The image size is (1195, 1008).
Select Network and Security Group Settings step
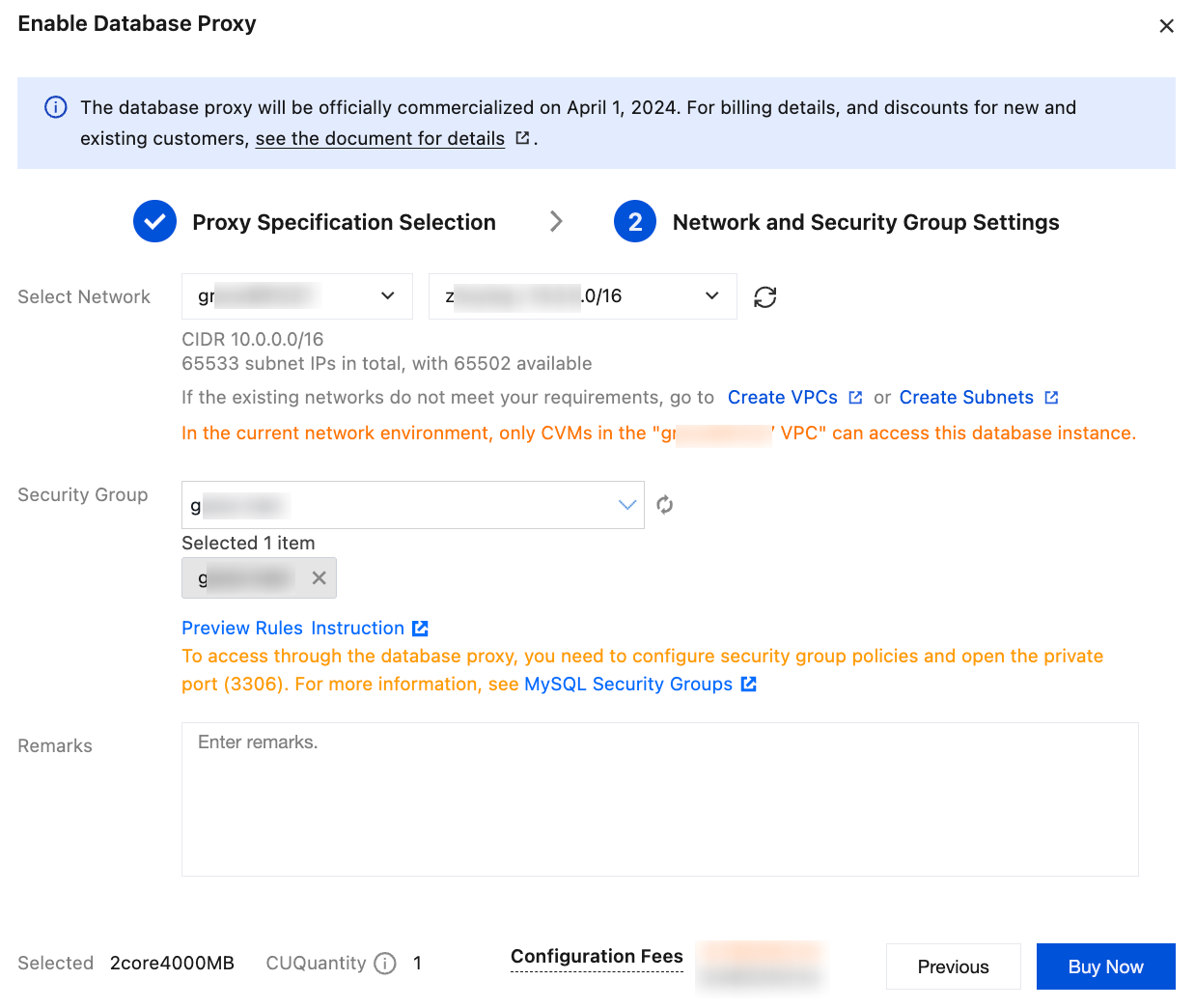click(865, 223)
